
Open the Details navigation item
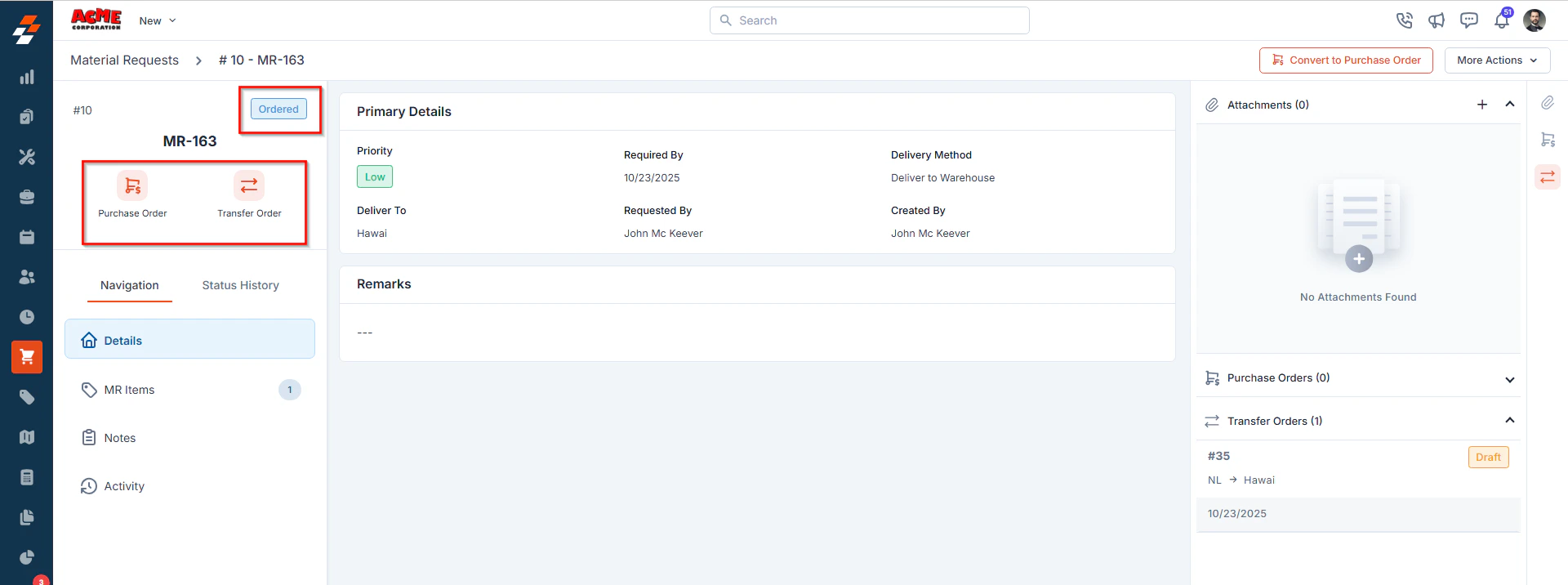(189, 339)
